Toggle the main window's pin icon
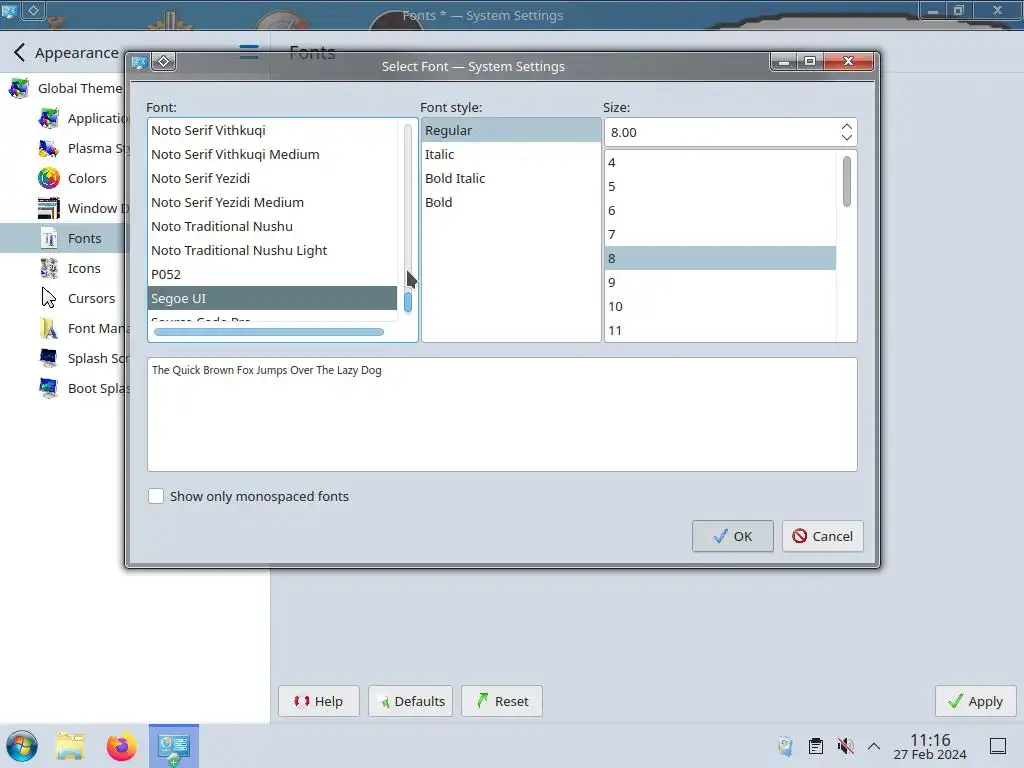 click(33, 10)
